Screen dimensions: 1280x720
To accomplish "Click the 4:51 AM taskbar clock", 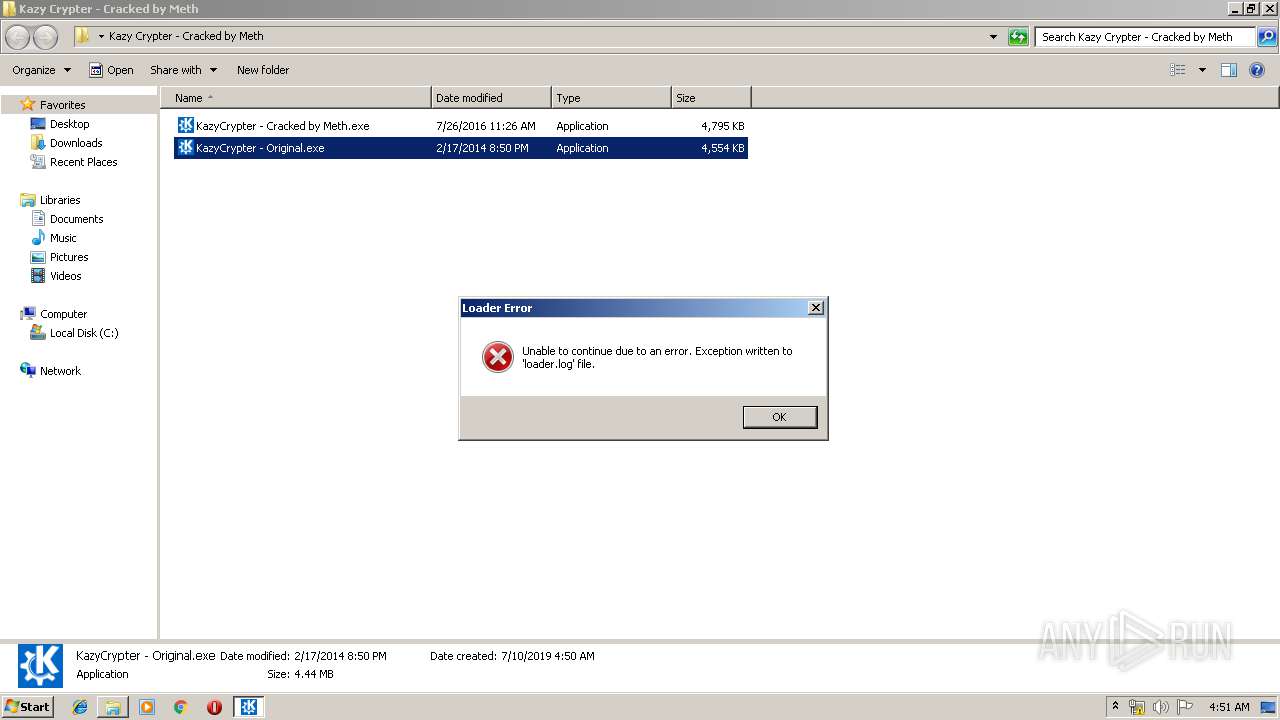I will pyautogui.click(x=1229, y=707).
